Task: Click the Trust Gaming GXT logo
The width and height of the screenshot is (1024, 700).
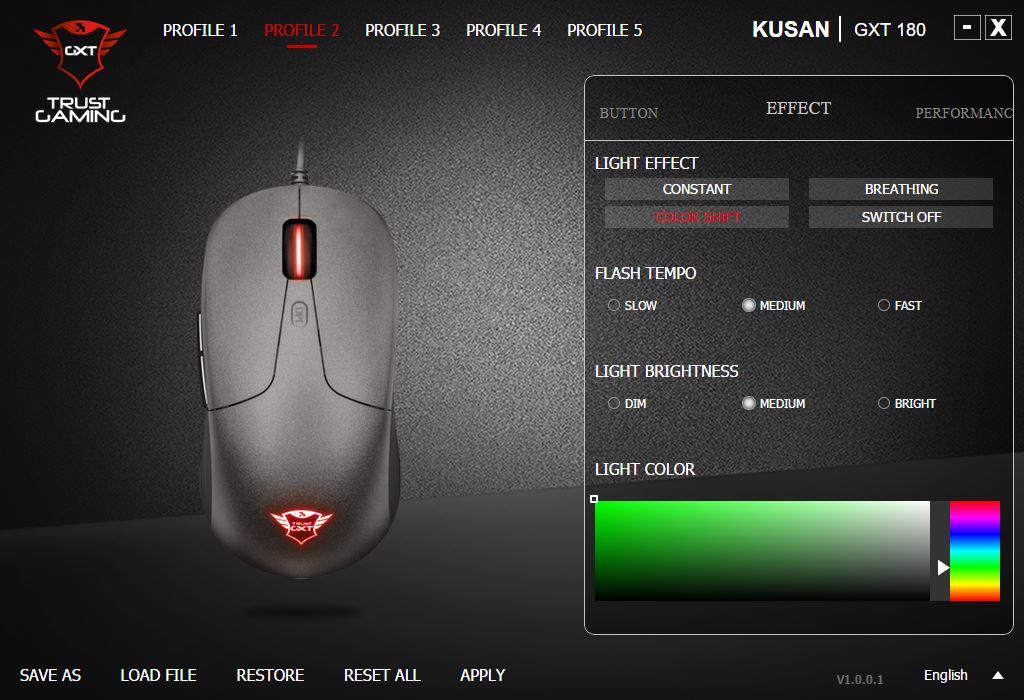Action: click(x=80, y=71)
